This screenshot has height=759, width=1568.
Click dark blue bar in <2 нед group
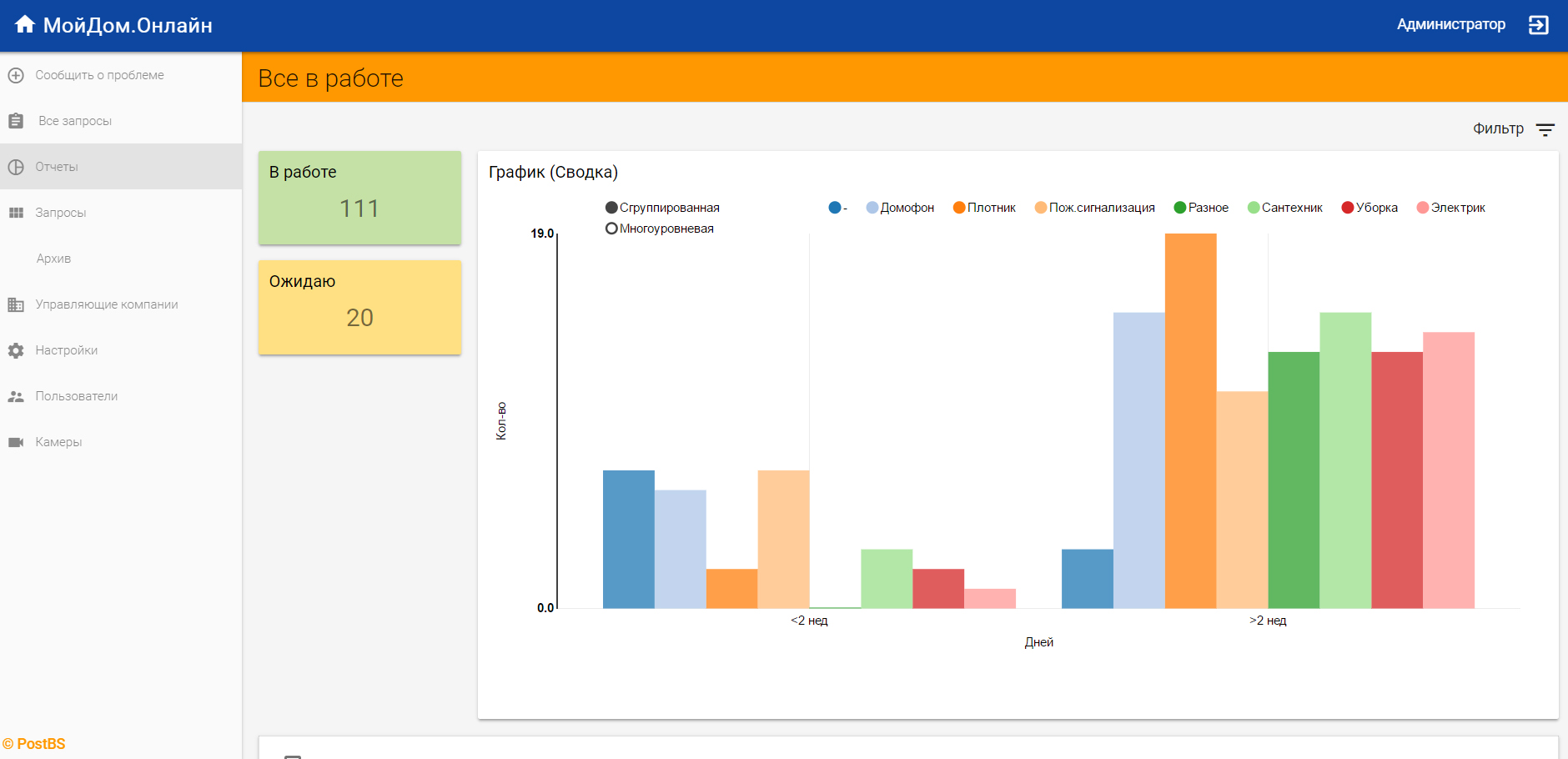629,539
